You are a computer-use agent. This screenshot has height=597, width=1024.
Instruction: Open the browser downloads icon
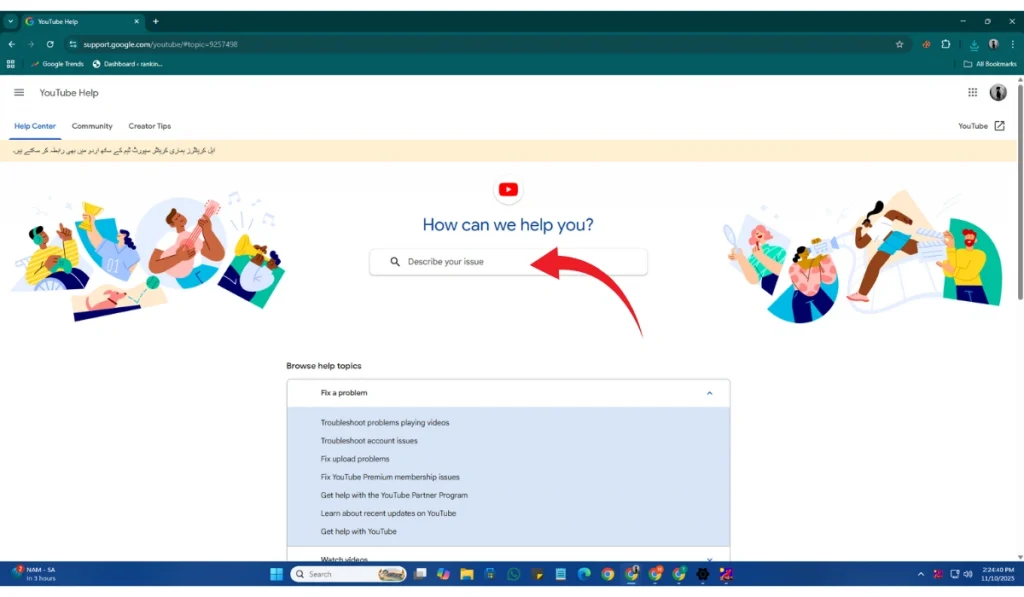[974, 44]
